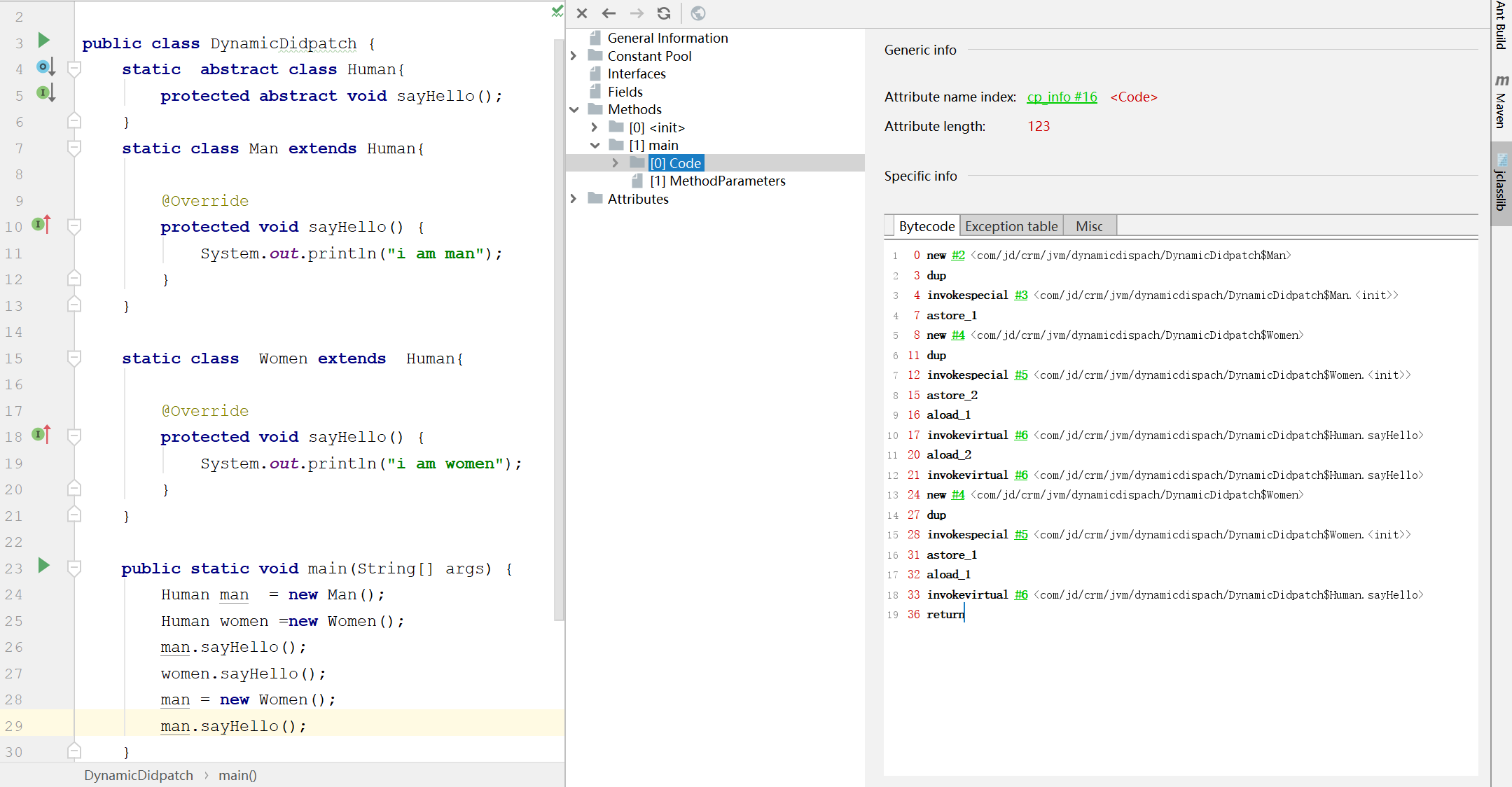1512x787 pixels.
Task: Click the run icon next to the main method
Action: pyautogui.click(x=43, y=566)
